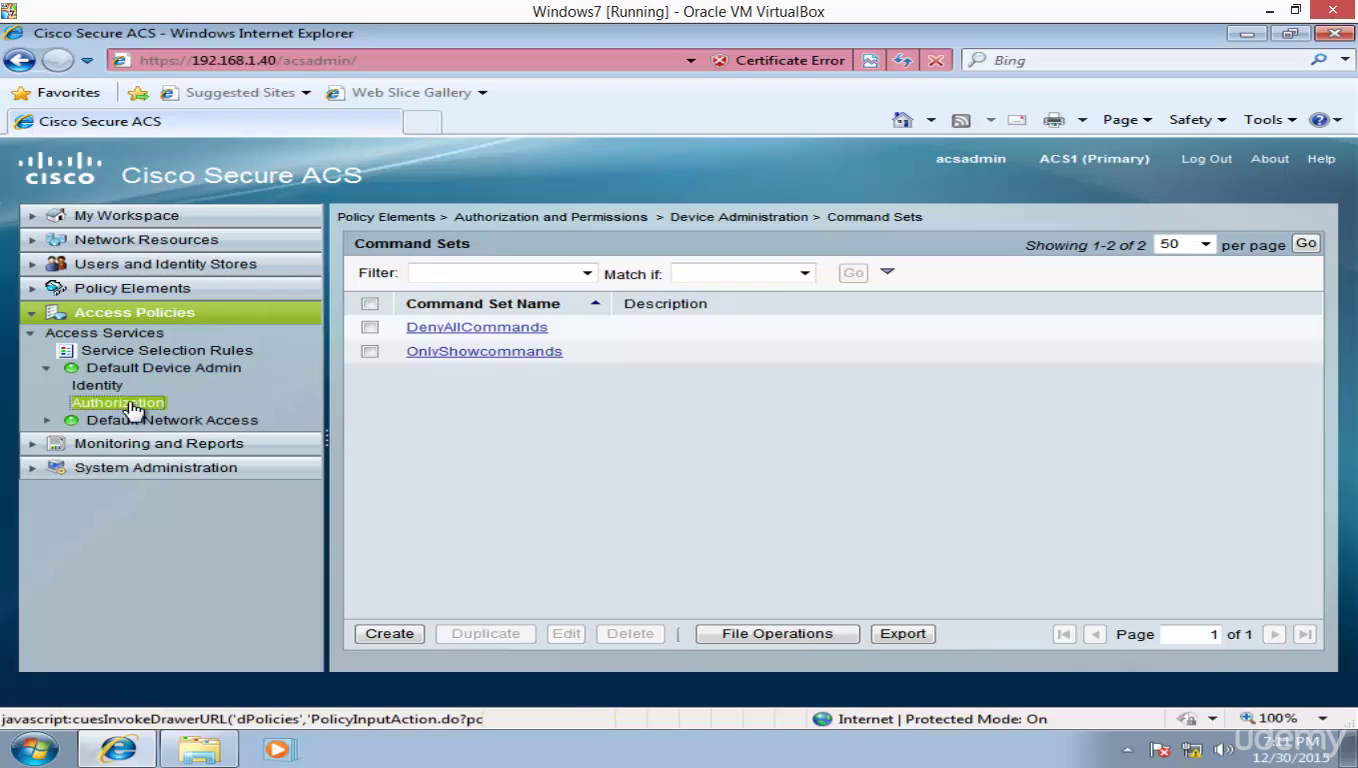Click the Windows Start orb
Screen dimensions: 1358x768
(x=34, y=749)
